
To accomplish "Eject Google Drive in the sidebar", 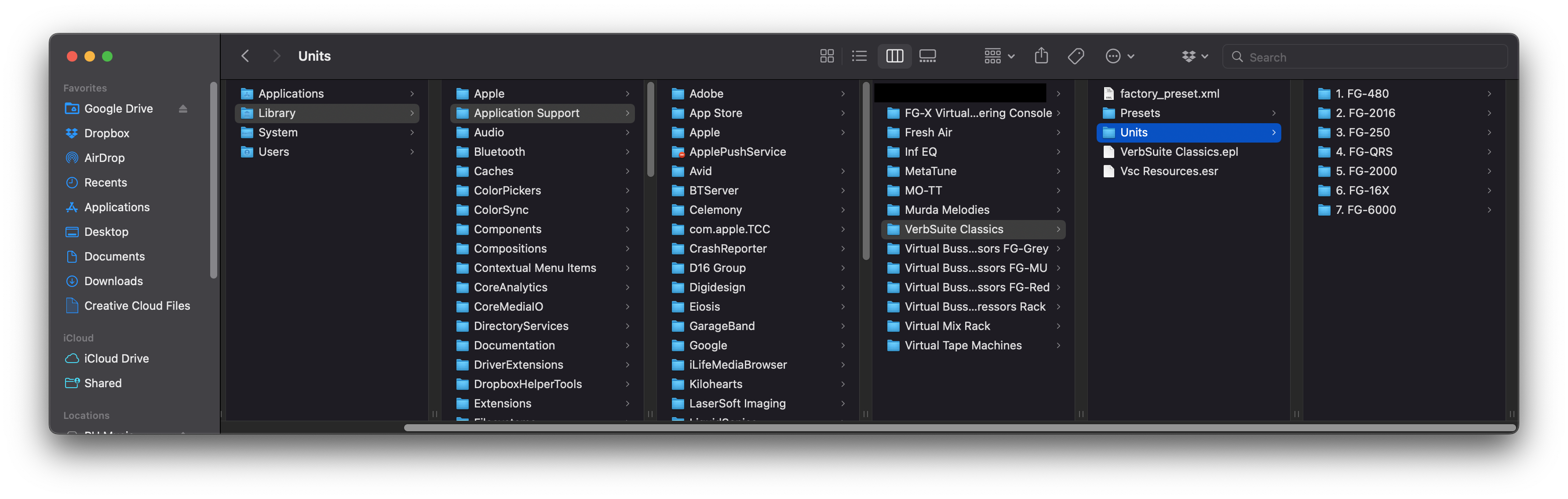I will (182, 108).
